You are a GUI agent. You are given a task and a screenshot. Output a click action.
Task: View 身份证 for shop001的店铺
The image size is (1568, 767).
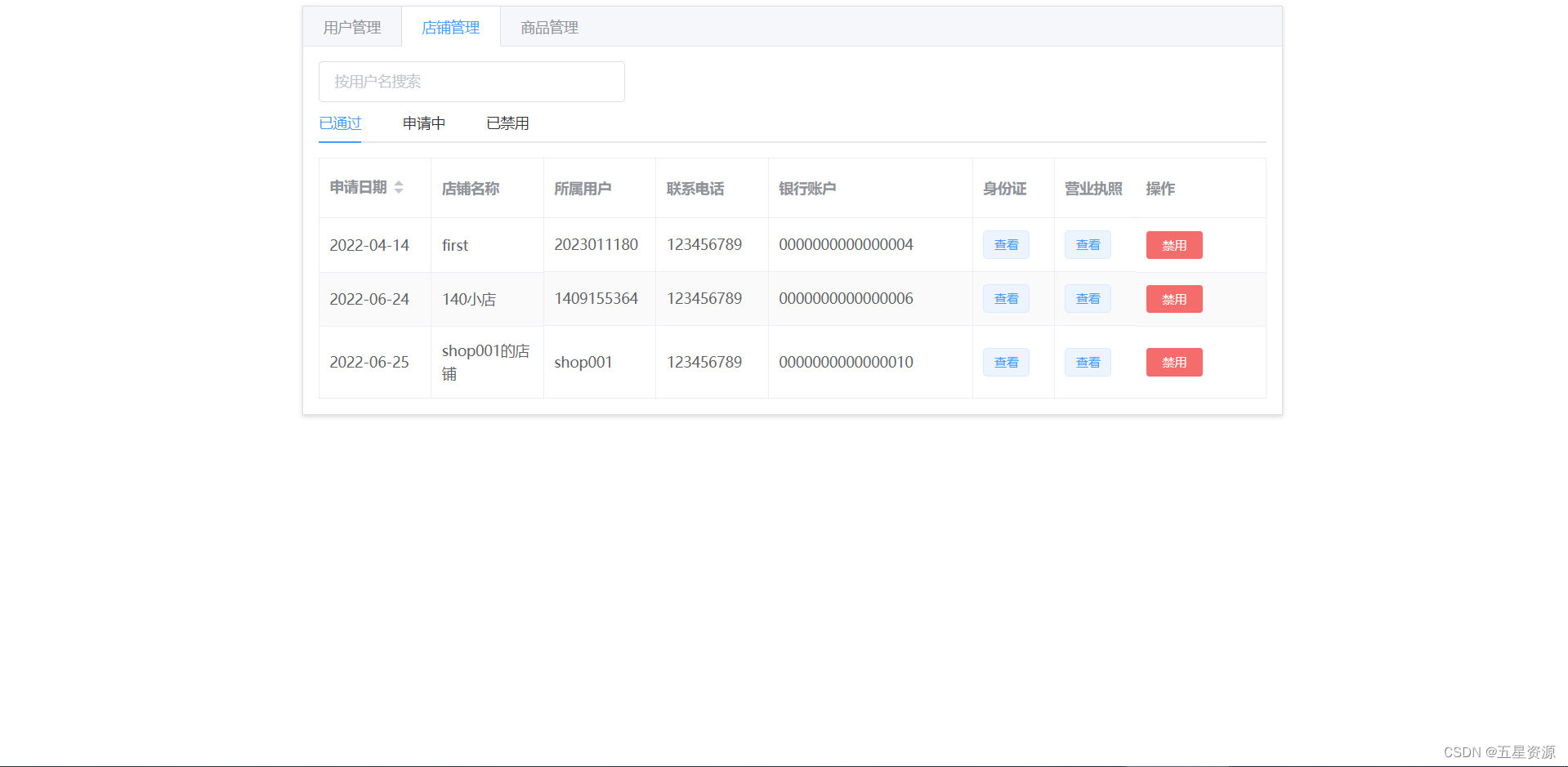coord(1006,363)
